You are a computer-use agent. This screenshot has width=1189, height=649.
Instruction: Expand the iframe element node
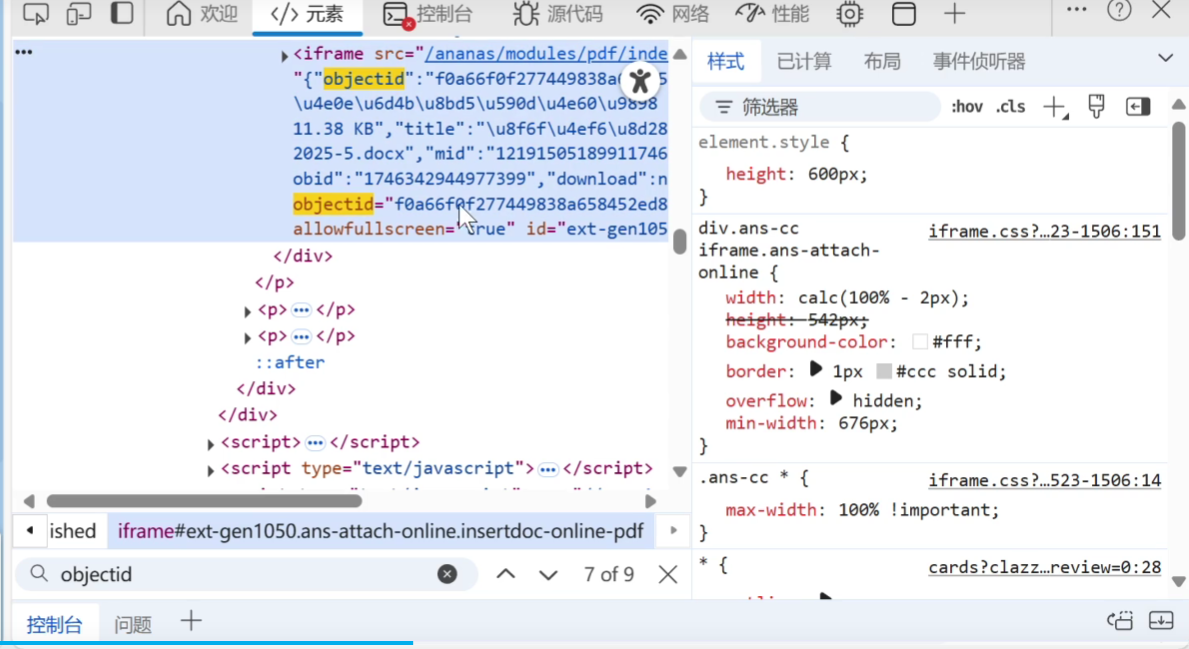(x=284, y=55)
